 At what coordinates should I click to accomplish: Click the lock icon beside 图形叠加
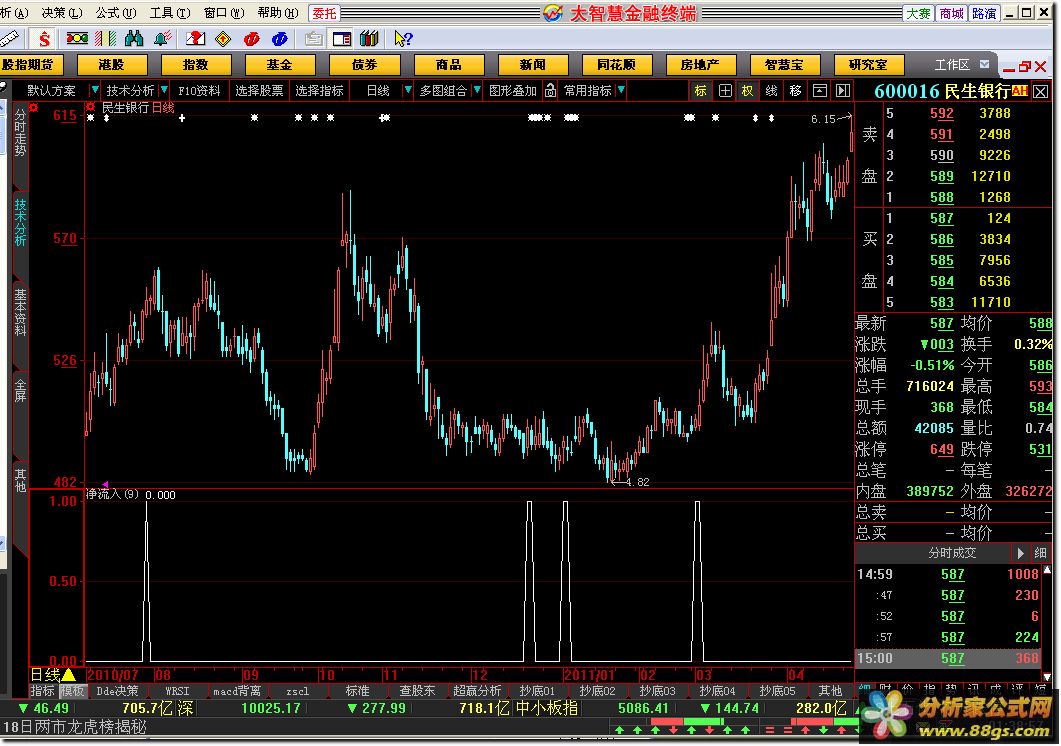tap(550, 90)
